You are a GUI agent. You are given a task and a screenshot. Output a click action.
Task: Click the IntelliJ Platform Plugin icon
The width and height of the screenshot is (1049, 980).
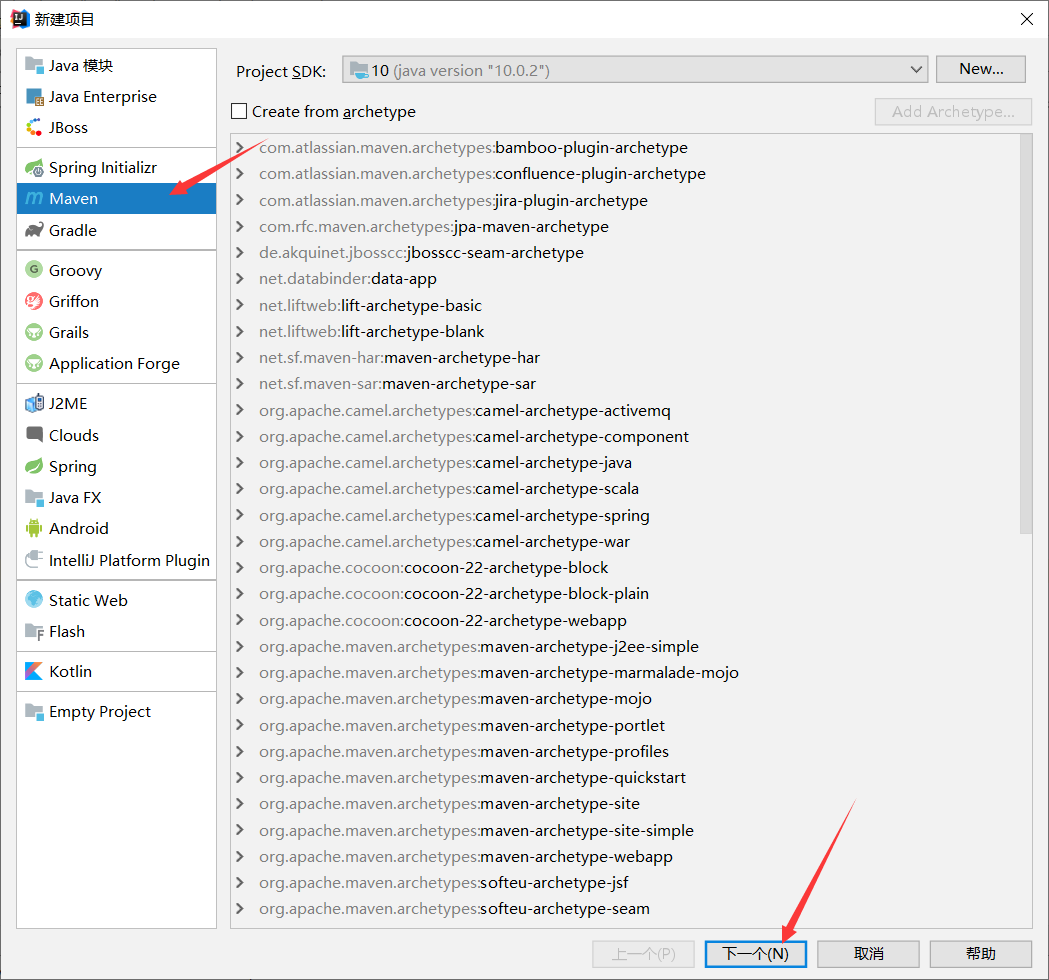(34, 559)
